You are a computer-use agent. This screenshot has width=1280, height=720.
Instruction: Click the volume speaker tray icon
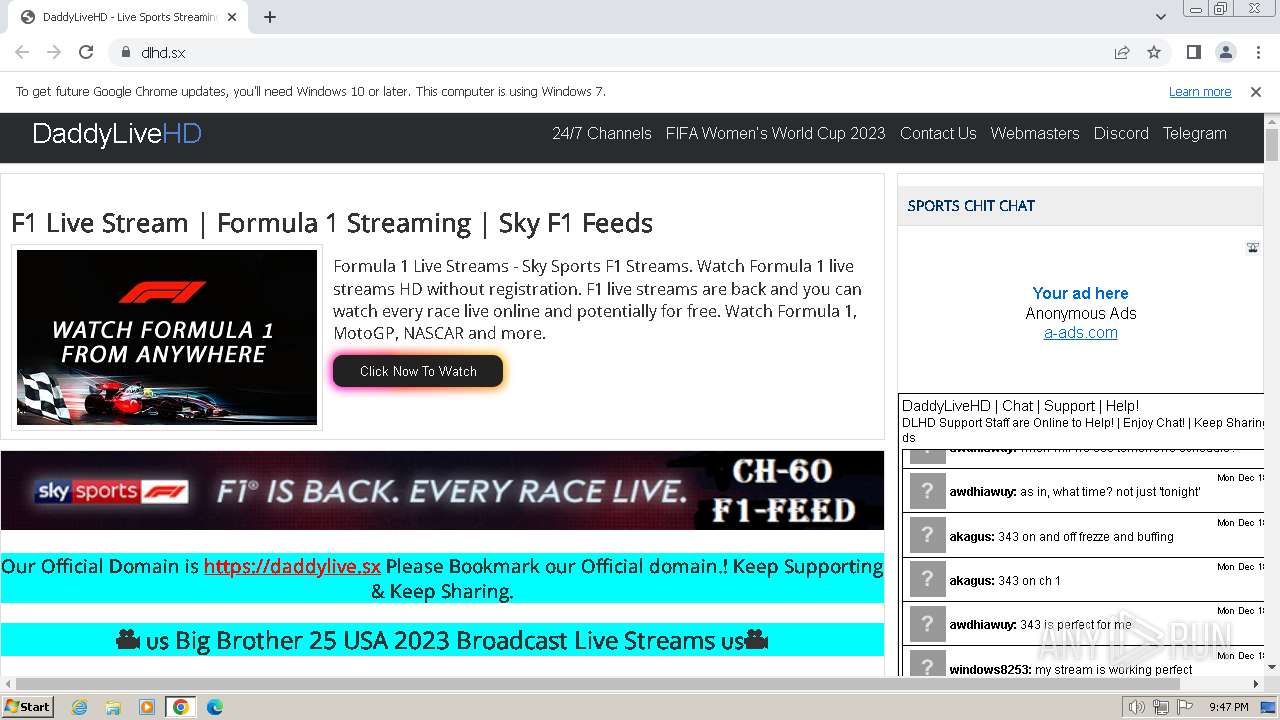point(1137,707)
